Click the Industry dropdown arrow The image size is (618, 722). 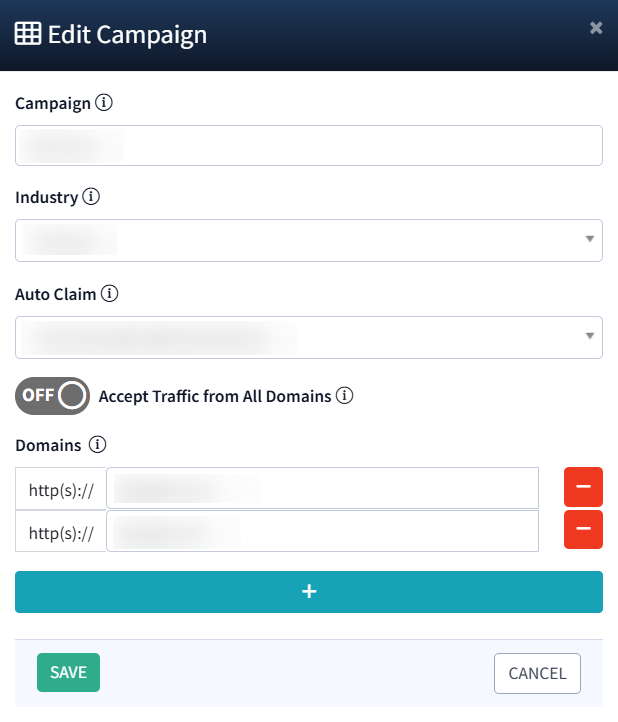tap(589, 240)
